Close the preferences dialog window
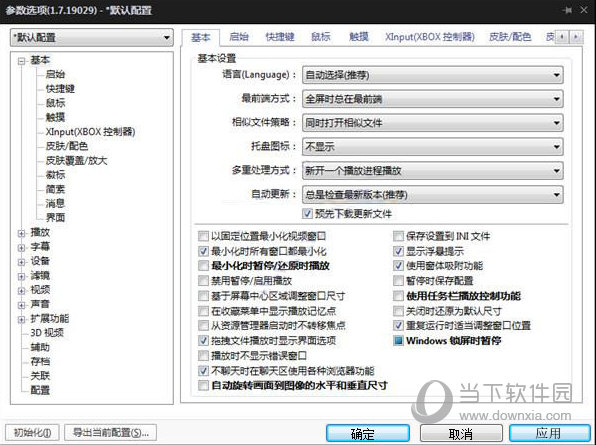596x445 pixels. (584, 10)
